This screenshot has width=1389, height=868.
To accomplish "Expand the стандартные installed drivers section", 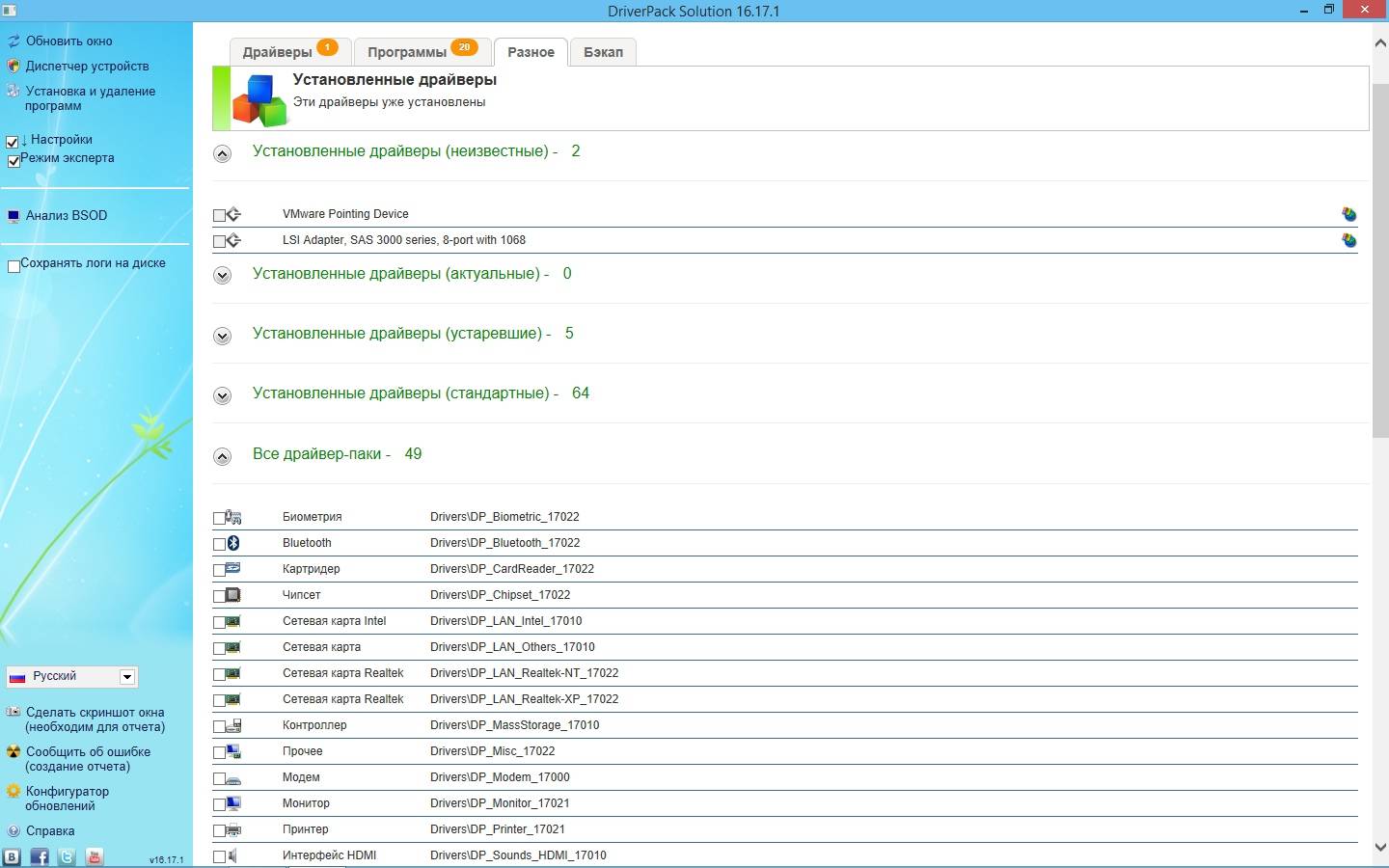I will 222,395.
